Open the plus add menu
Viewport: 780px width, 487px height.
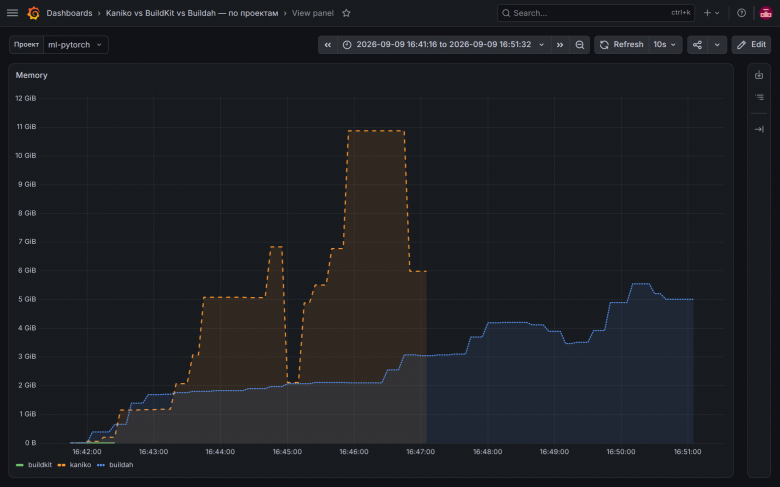(x=711, y=13)
